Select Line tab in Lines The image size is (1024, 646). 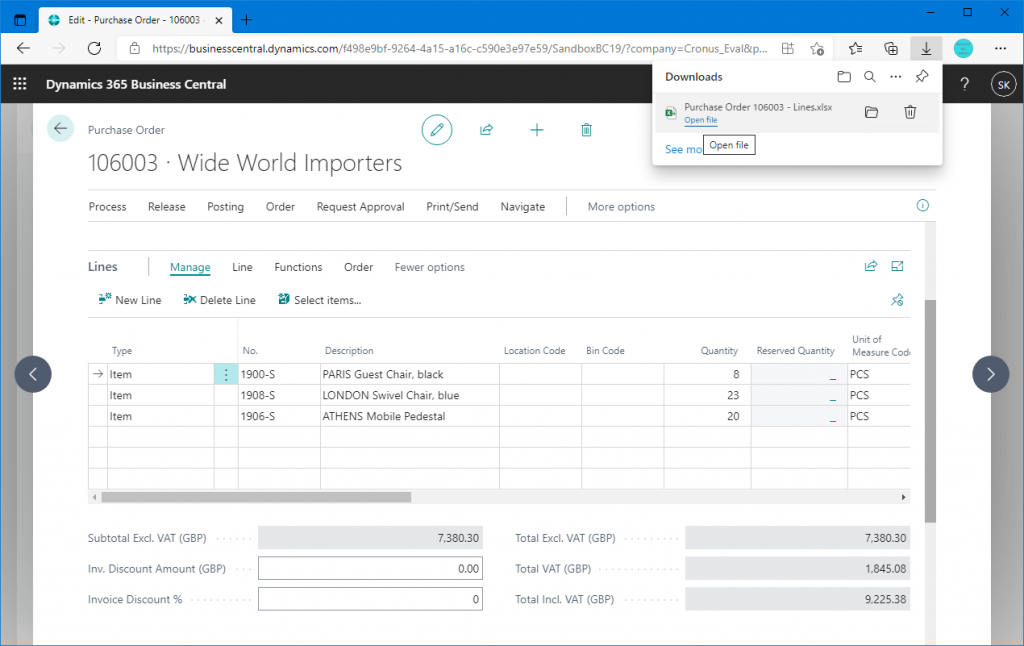pyautogui.click(x=242, y=267)
